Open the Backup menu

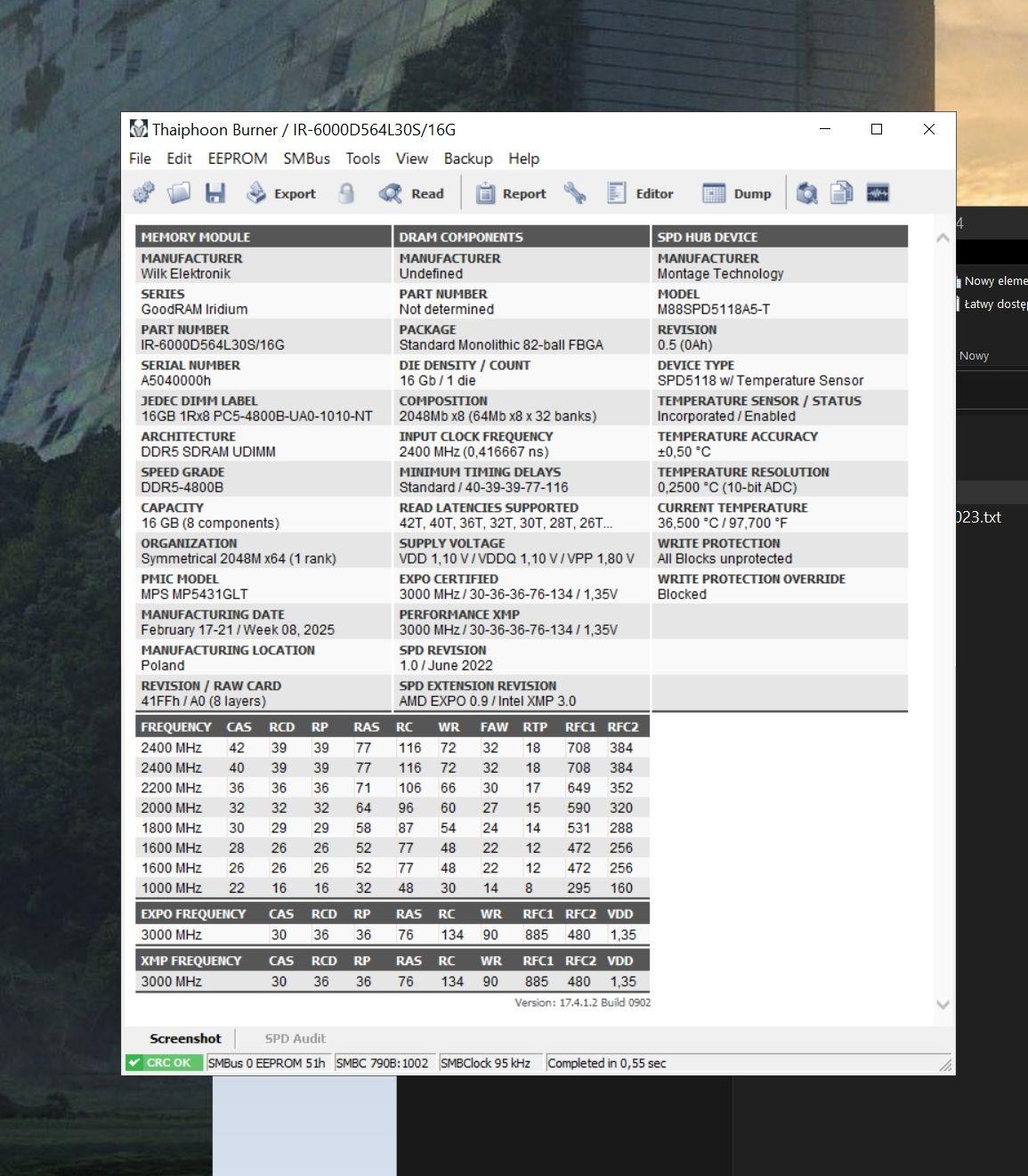[468, 158]
